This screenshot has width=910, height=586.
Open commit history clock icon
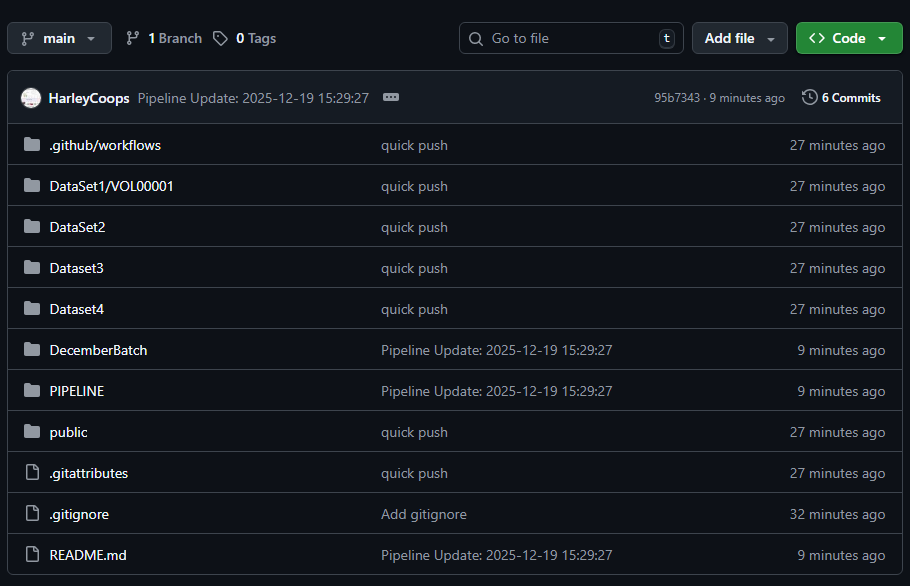point(809,98)
